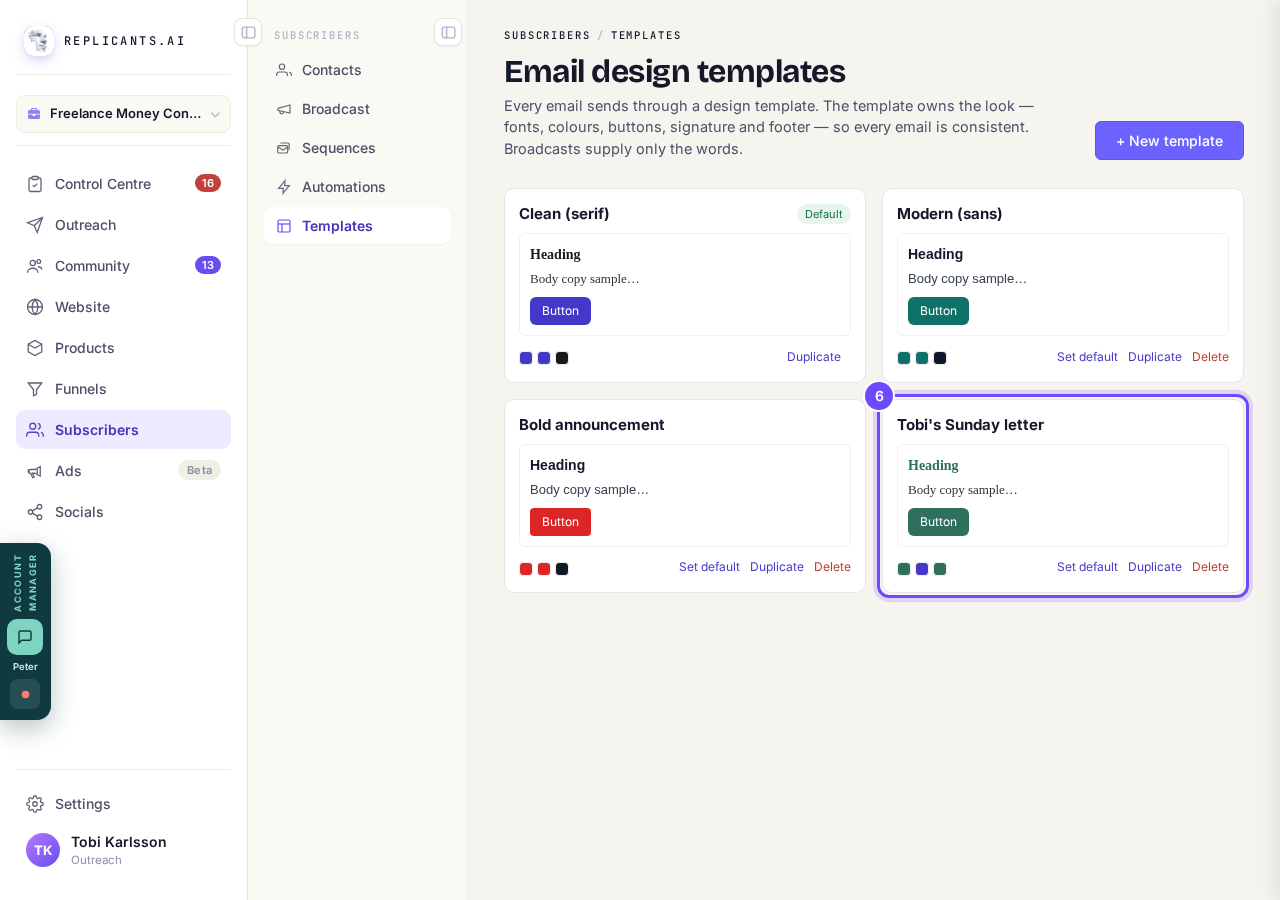This screenshot has width=1280, height=900.
Task: Open Account Manager chat bubble icon
Action: click(25, 637)
